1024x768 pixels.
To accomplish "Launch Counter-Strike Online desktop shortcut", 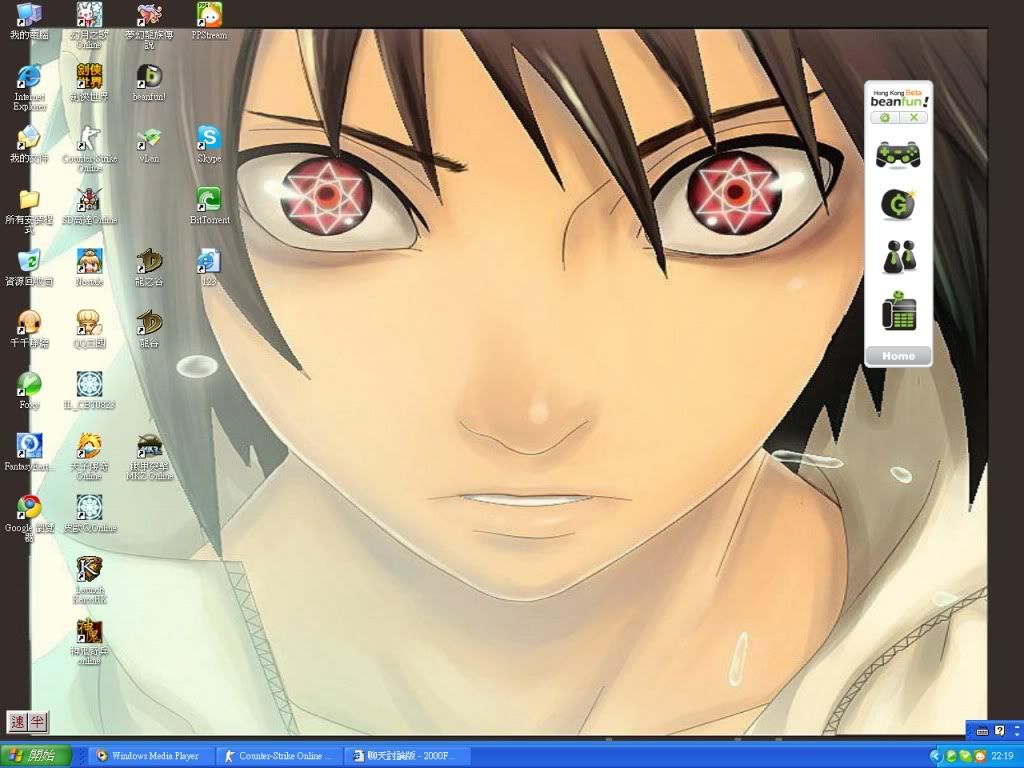I will tap(89, 139).
